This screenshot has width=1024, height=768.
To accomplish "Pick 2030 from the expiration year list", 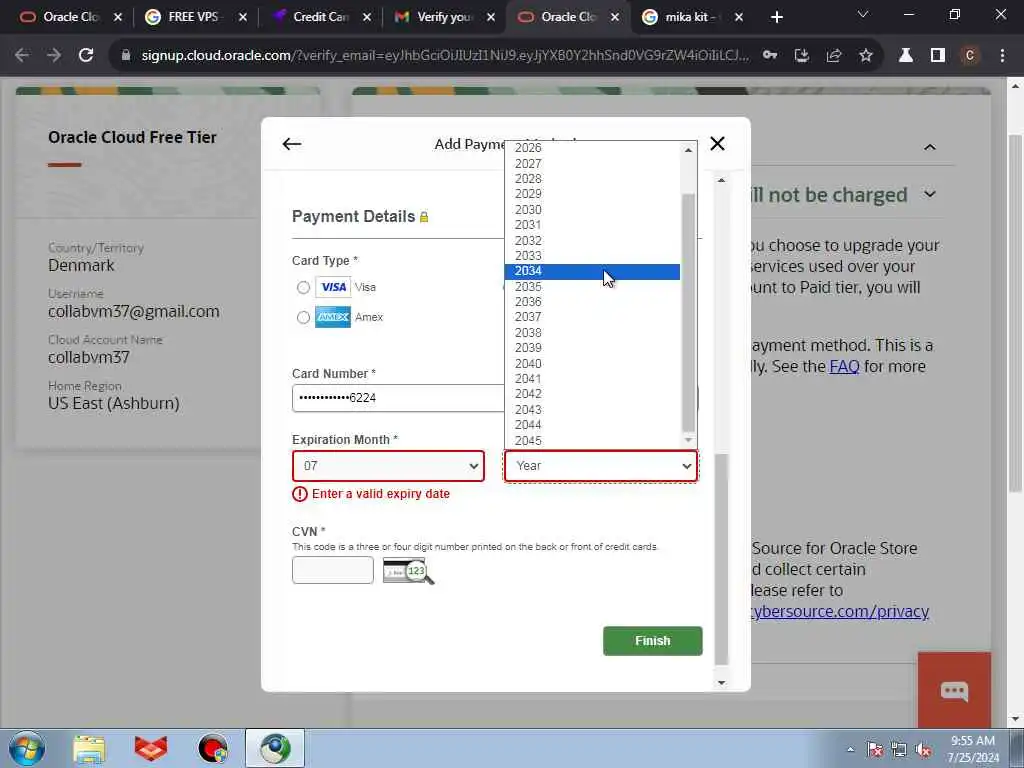I will [x=592, y=210].
